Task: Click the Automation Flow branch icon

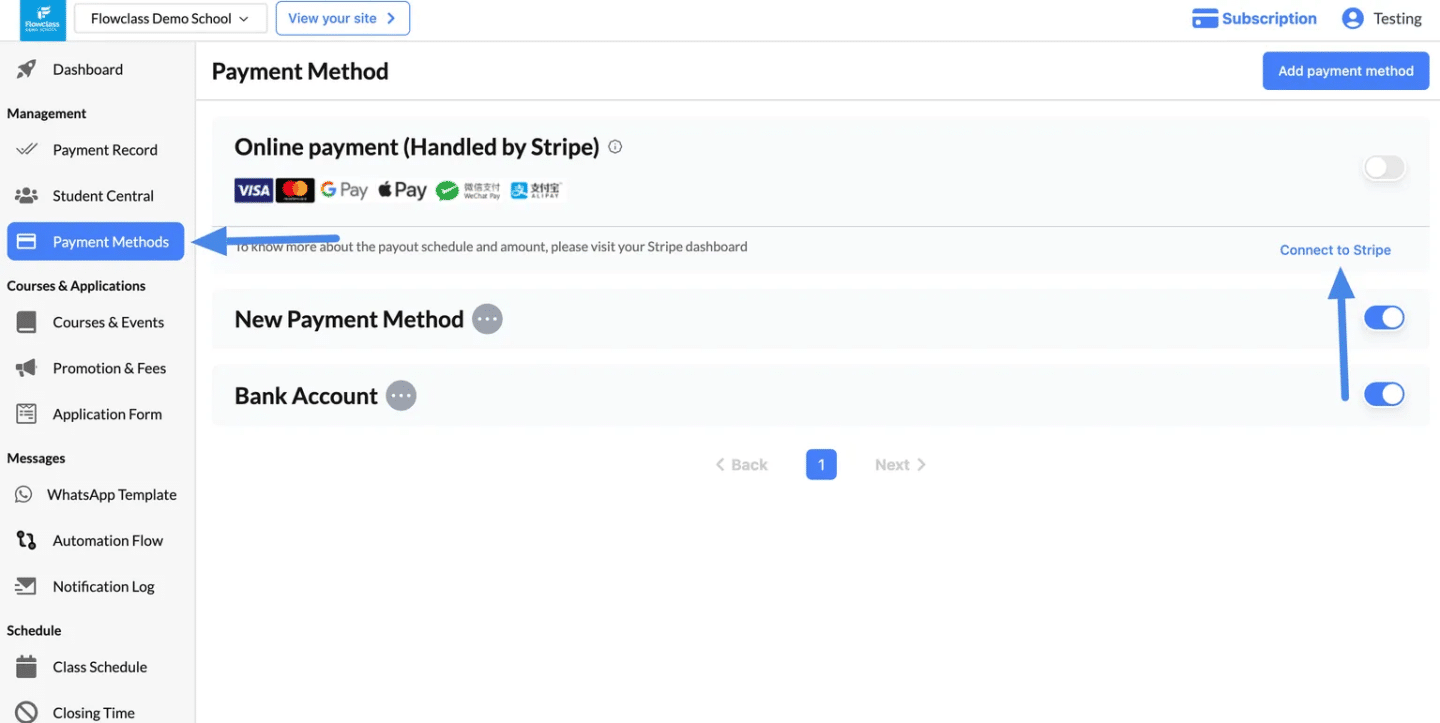Action: (26, 540)
